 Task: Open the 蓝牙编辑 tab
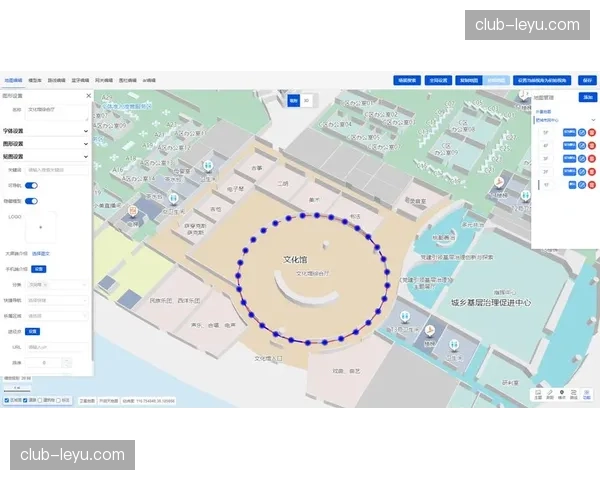80,80
